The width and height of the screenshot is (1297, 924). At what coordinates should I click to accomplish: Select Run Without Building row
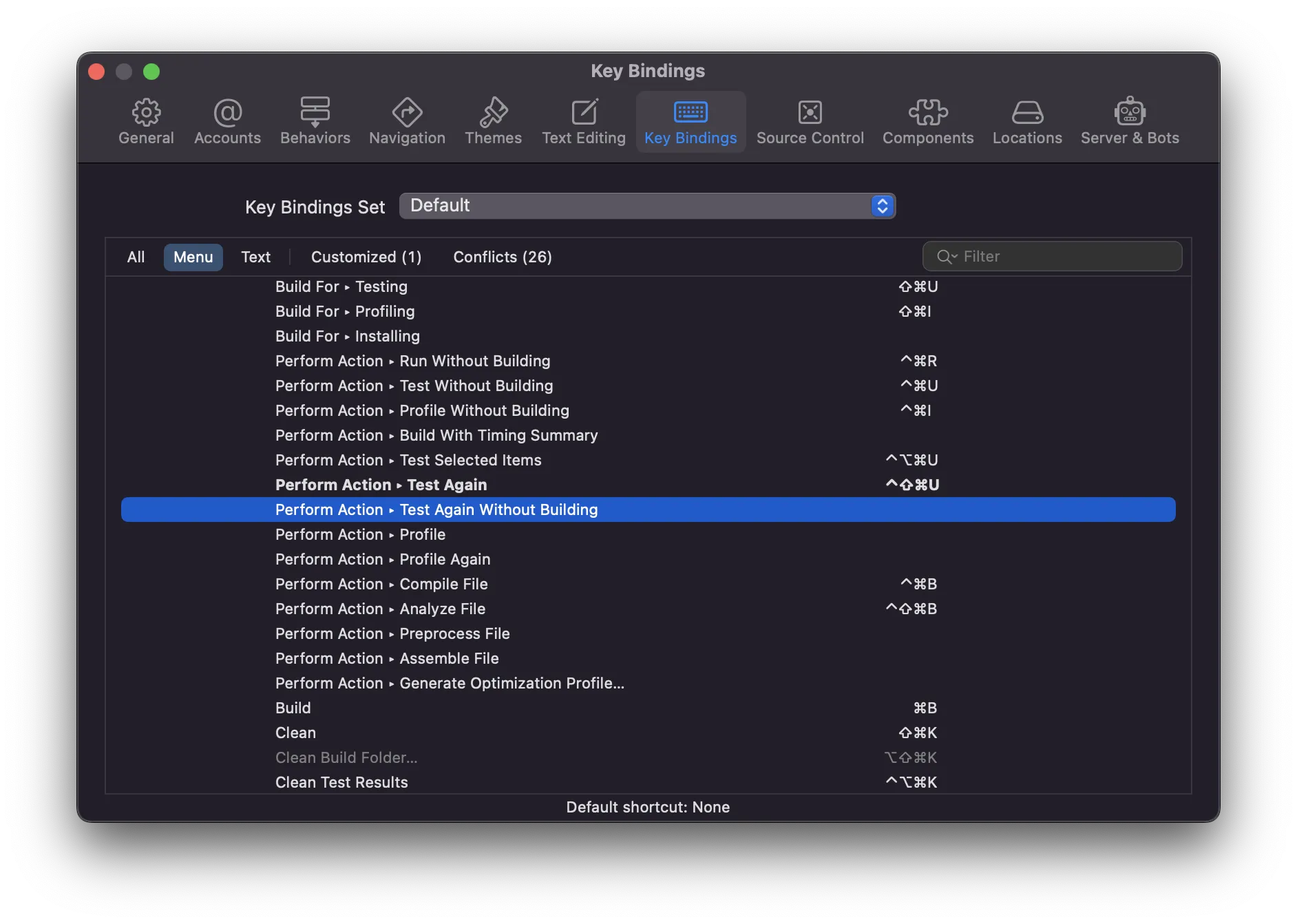pos(648,361)
